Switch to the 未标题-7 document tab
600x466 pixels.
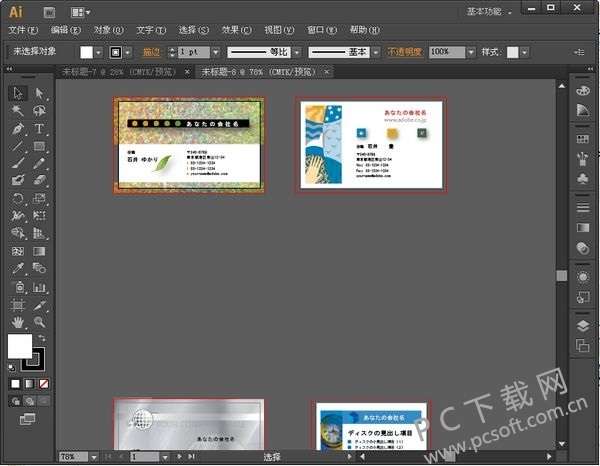119,72
